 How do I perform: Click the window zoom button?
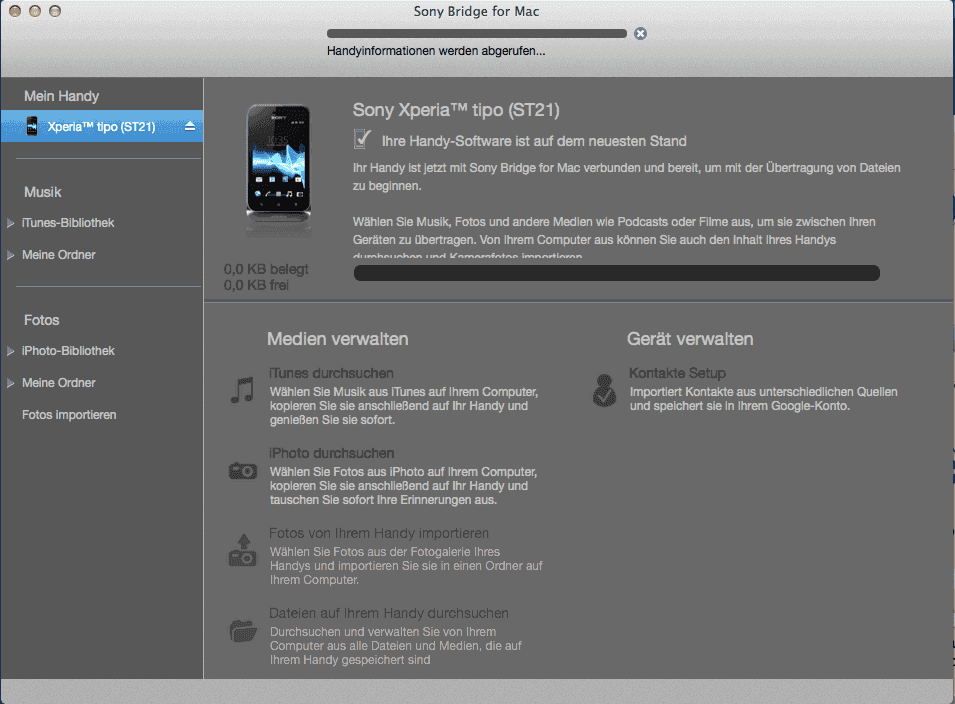55,11
